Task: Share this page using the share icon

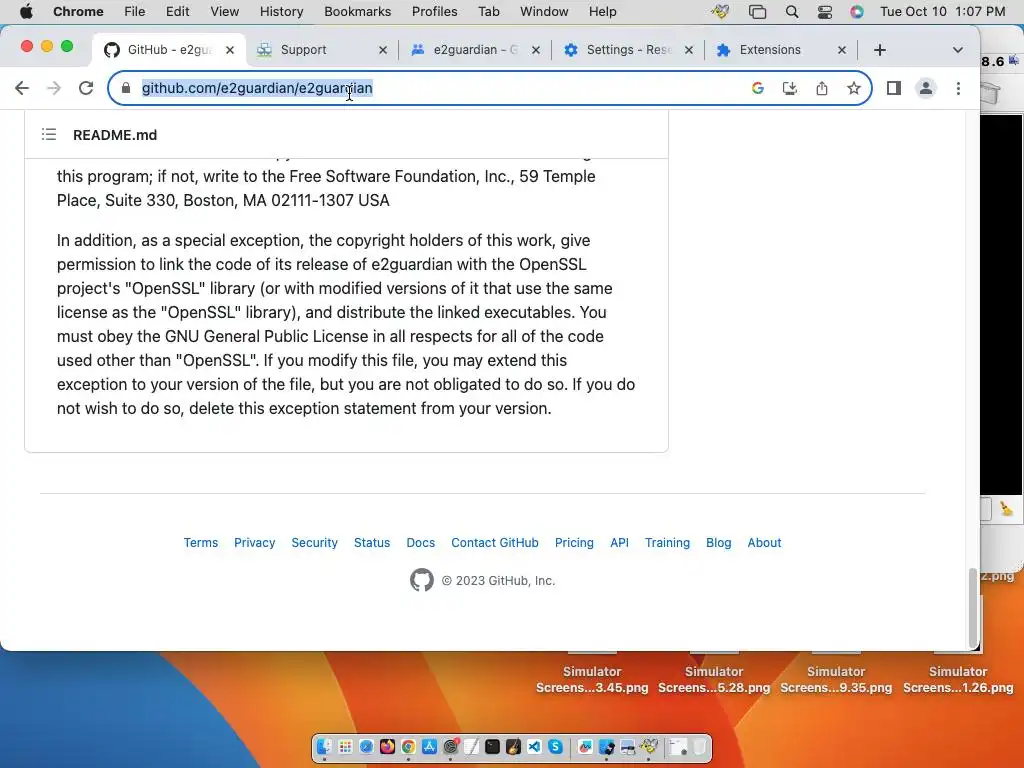Action: 822,88
